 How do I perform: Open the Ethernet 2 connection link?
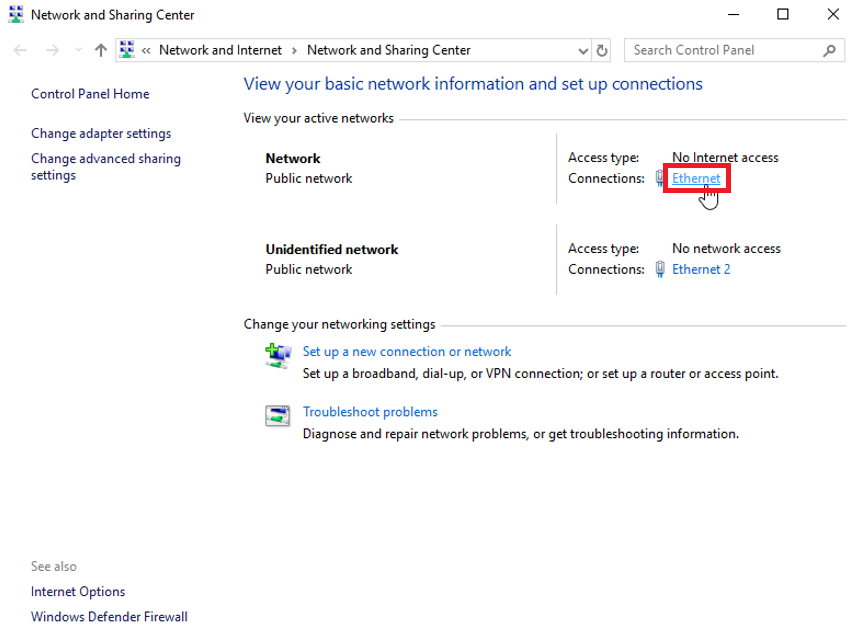point(701,269)
